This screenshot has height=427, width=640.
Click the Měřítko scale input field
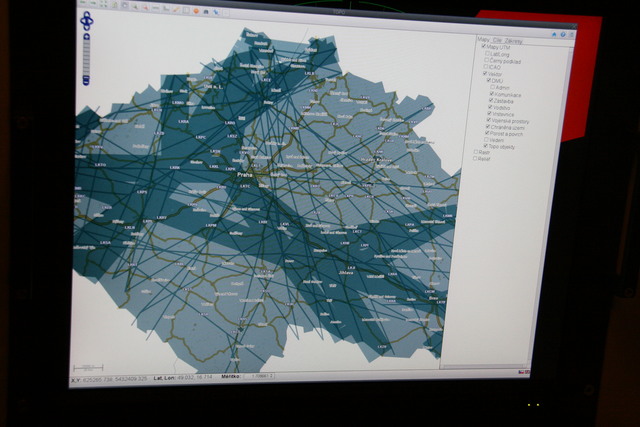(x=259, y=376)
